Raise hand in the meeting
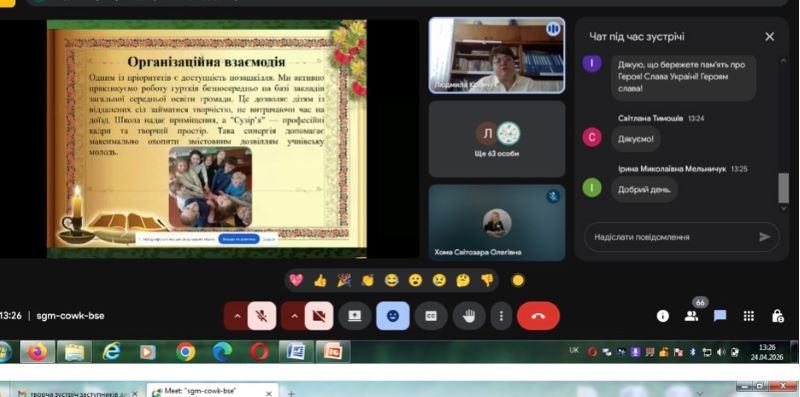Image resolution: width=800 pixels, height=397 pixels. pyautogui.click(x=469, y=316)
